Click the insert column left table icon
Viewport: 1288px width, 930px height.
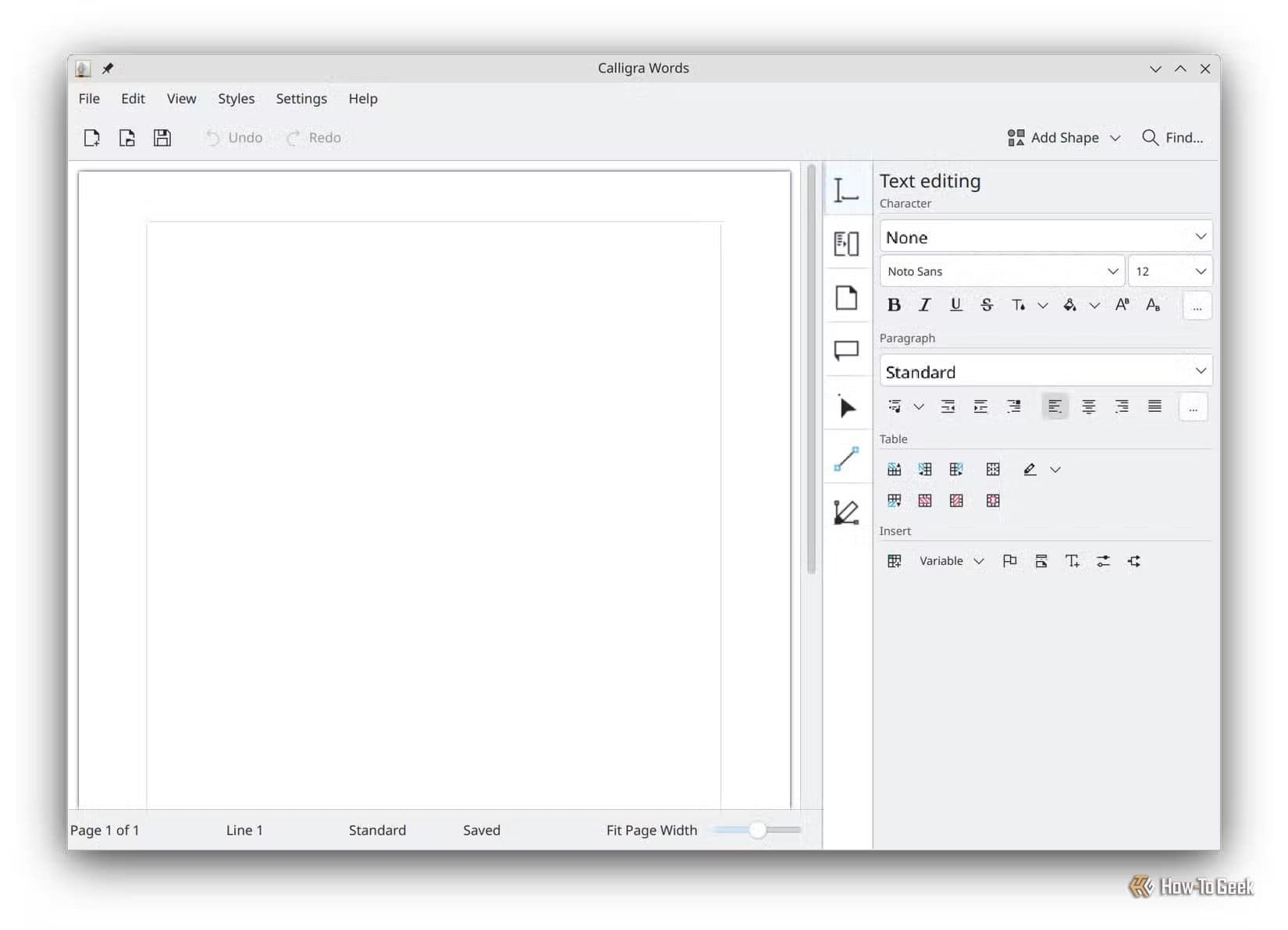[x=925, y=470]
